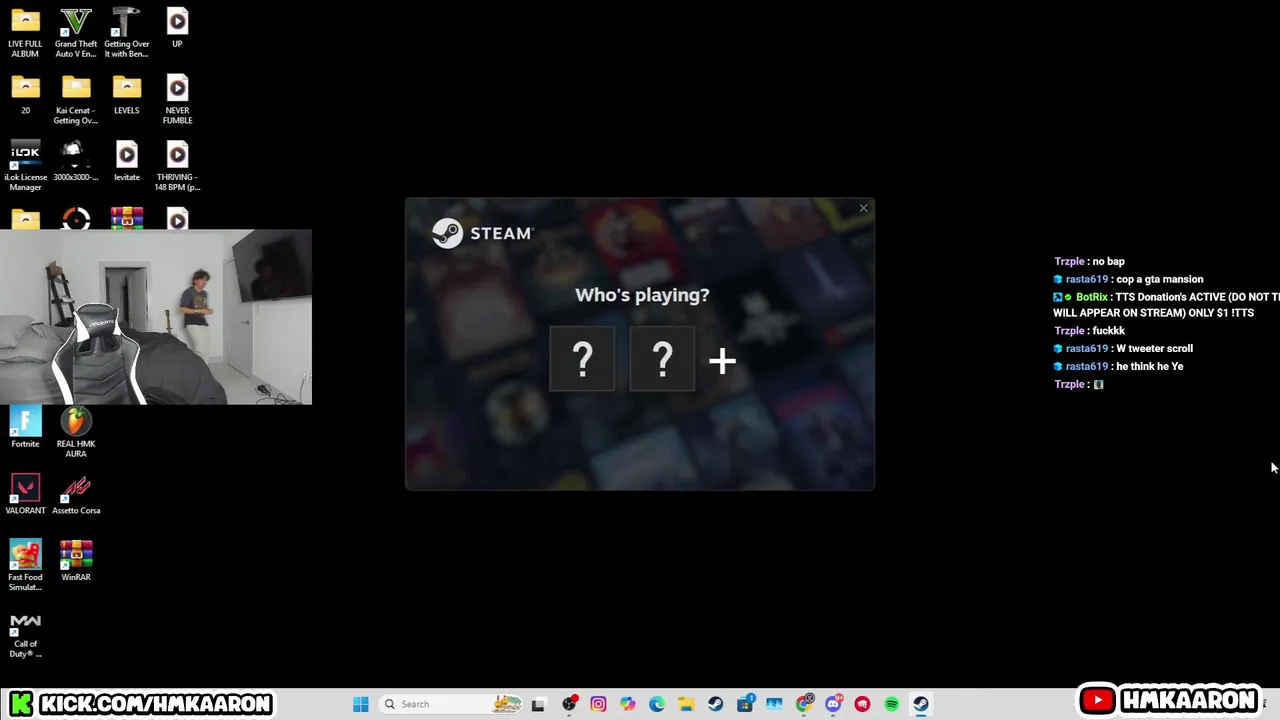The width and height of the screenshot is (1280, 720).
Task: Open the red app icon beside Discord
Action: [x=862, y=704]
